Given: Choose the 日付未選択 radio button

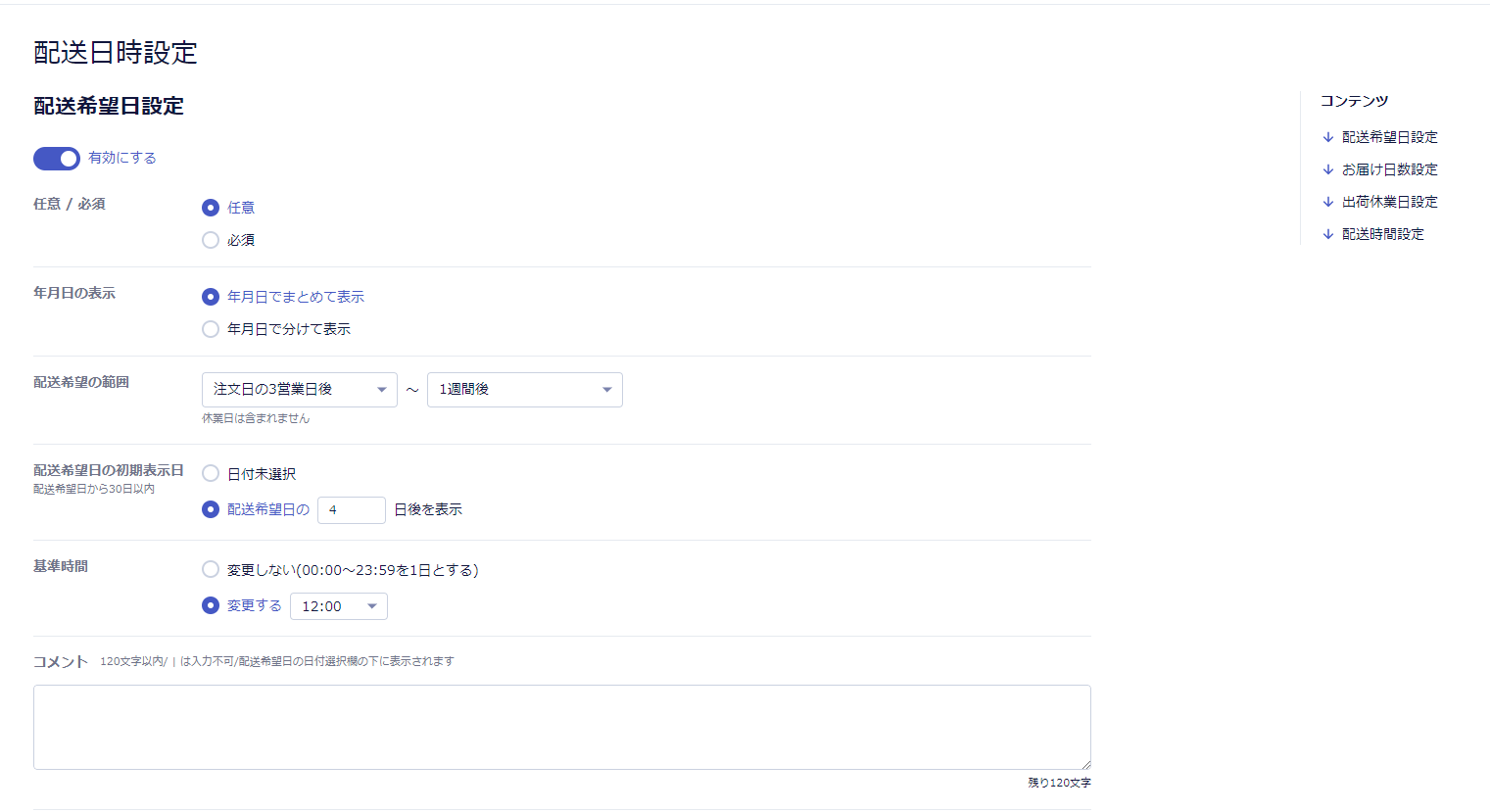Looking at the screenshot, I should pyautogui.click(x=211, y=474).
